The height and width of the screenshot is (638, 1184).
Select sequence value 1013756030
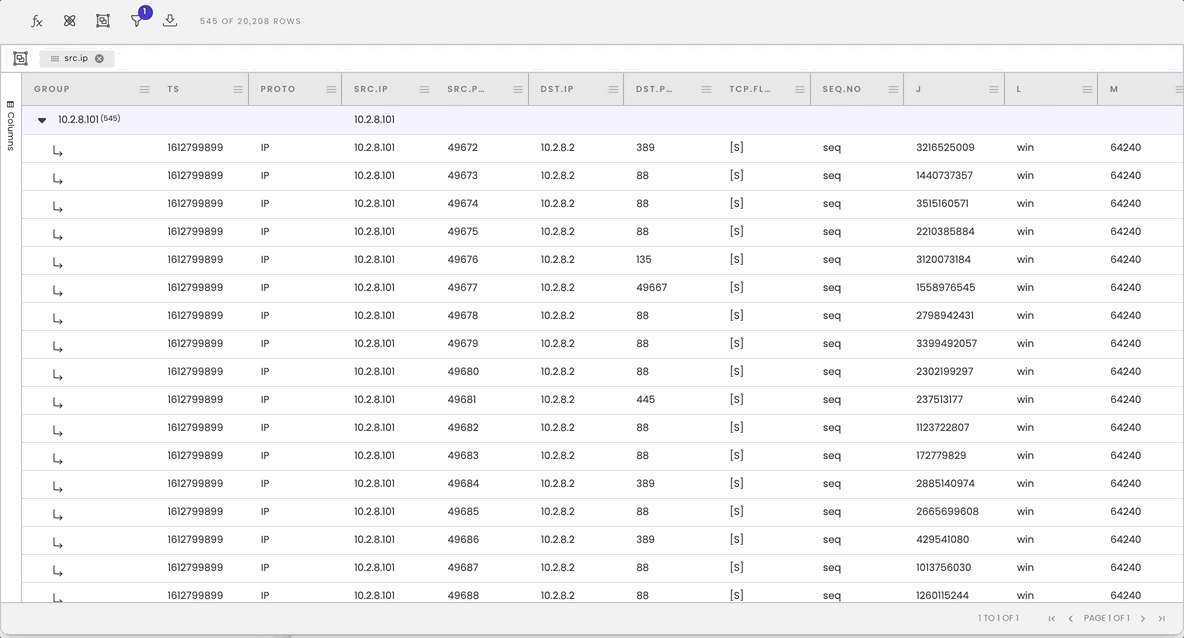coord(944,567)
